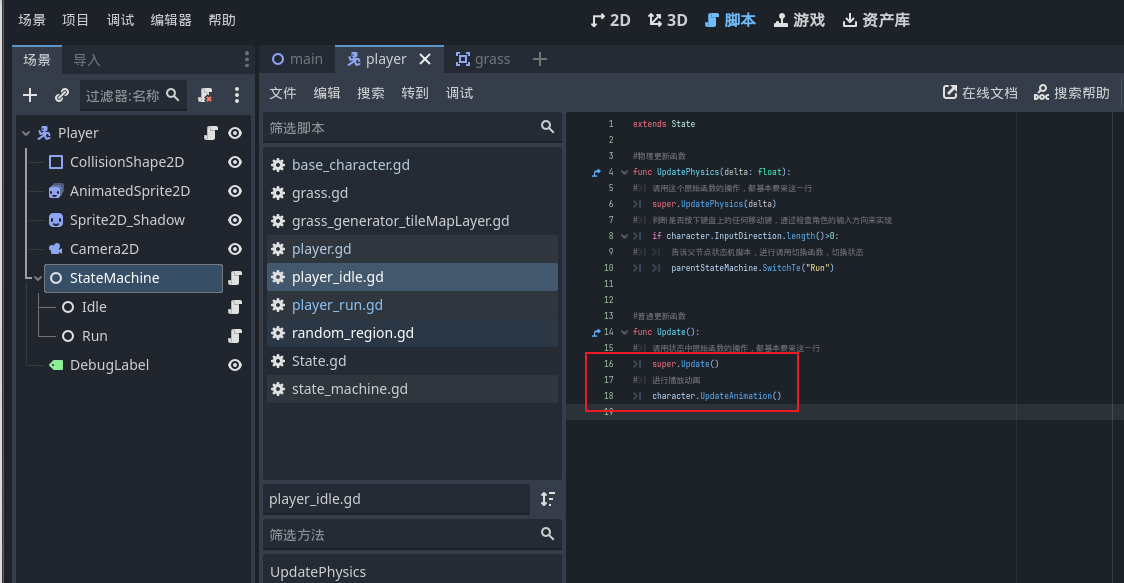Switch to the 3D workspace

coord(667,20)
